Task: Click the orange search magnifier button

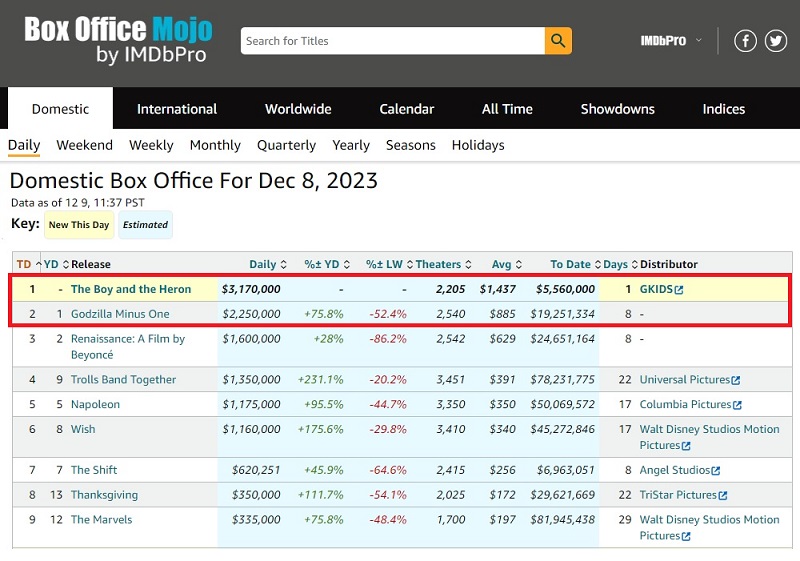Action: click(x=558, y=41)
